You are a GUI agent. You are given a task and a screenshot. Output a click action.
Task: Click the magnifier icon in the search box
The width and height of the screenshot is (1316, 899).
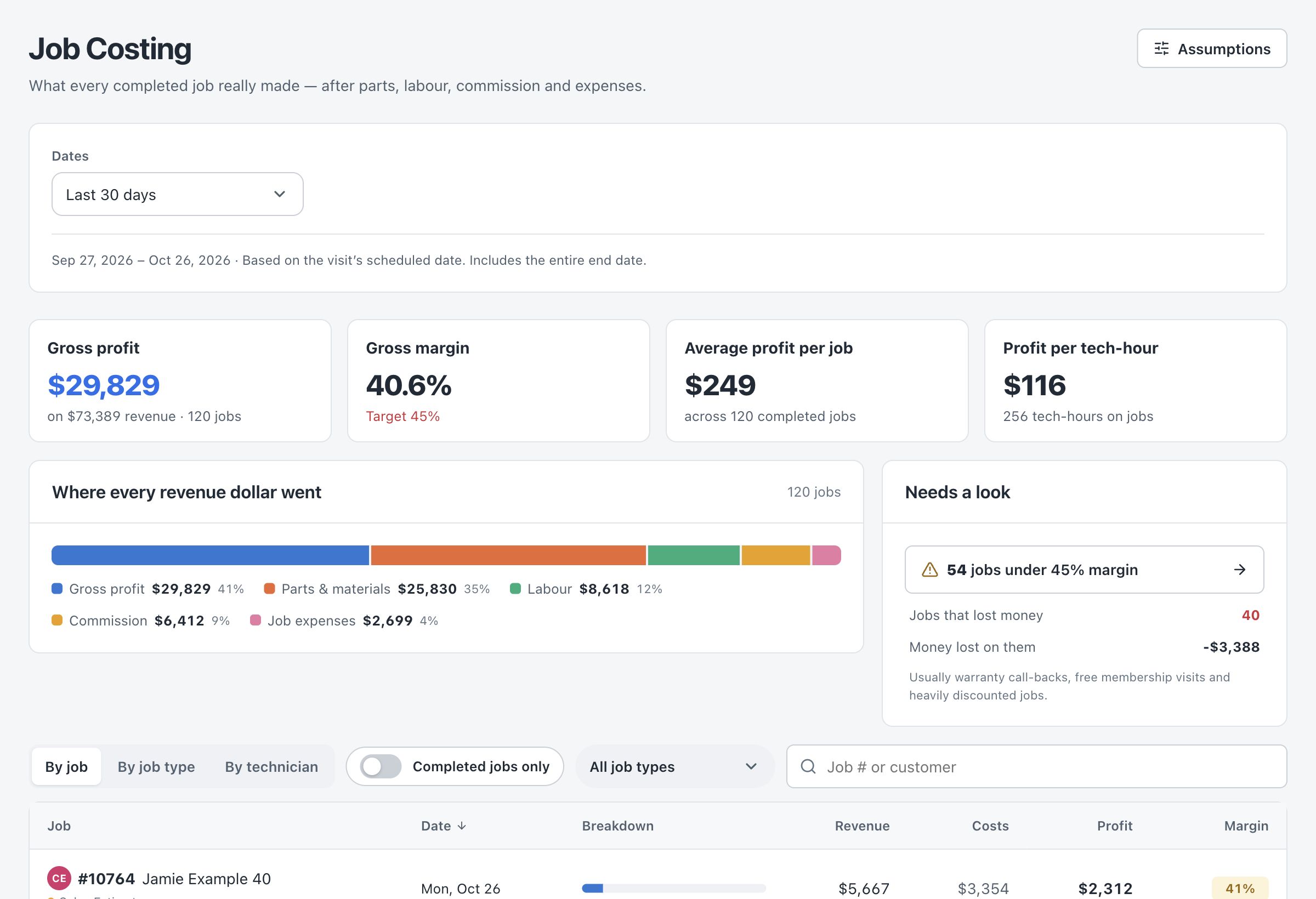pyautogui.click(x=808, y=766)
